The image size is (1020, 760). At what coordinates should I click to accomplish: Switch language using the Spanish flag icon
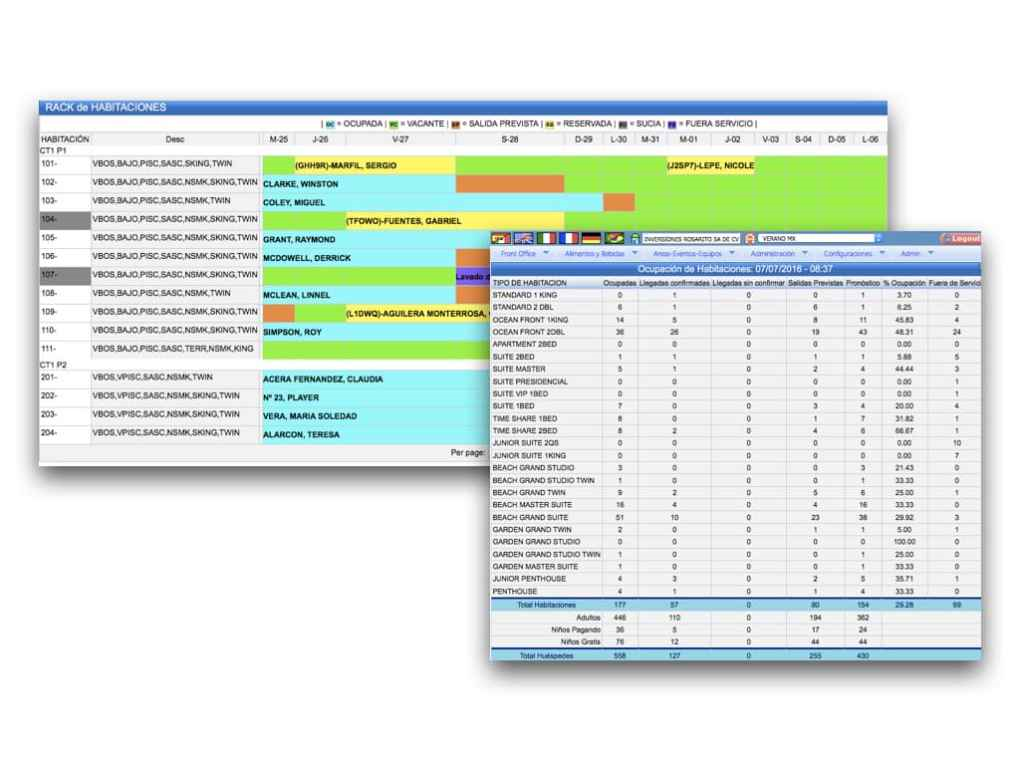(500, 239)
